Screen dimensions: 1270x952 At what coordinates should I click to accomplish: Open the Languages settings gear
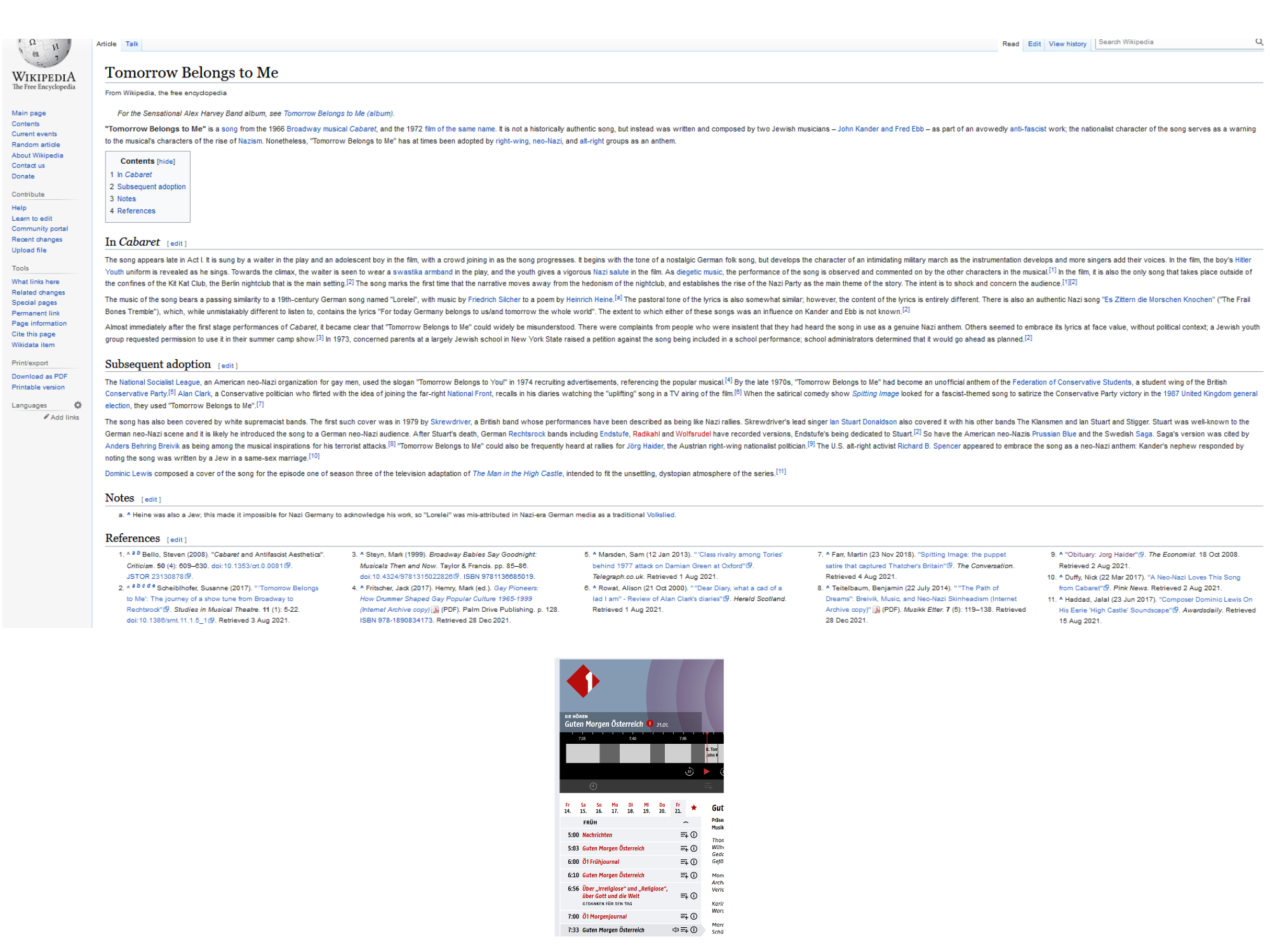[x=78, y=405]
